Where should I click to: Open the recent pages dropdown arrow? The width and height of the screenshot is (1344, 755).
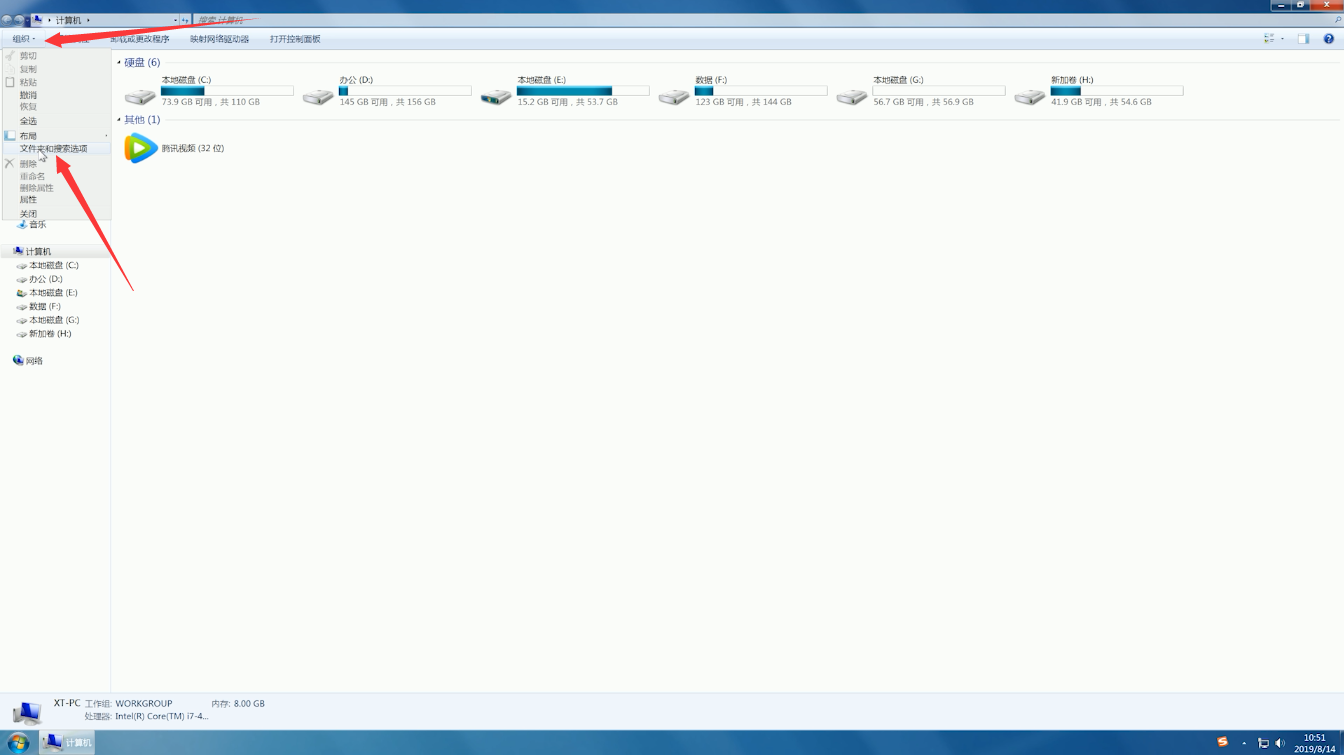[28, 20]
